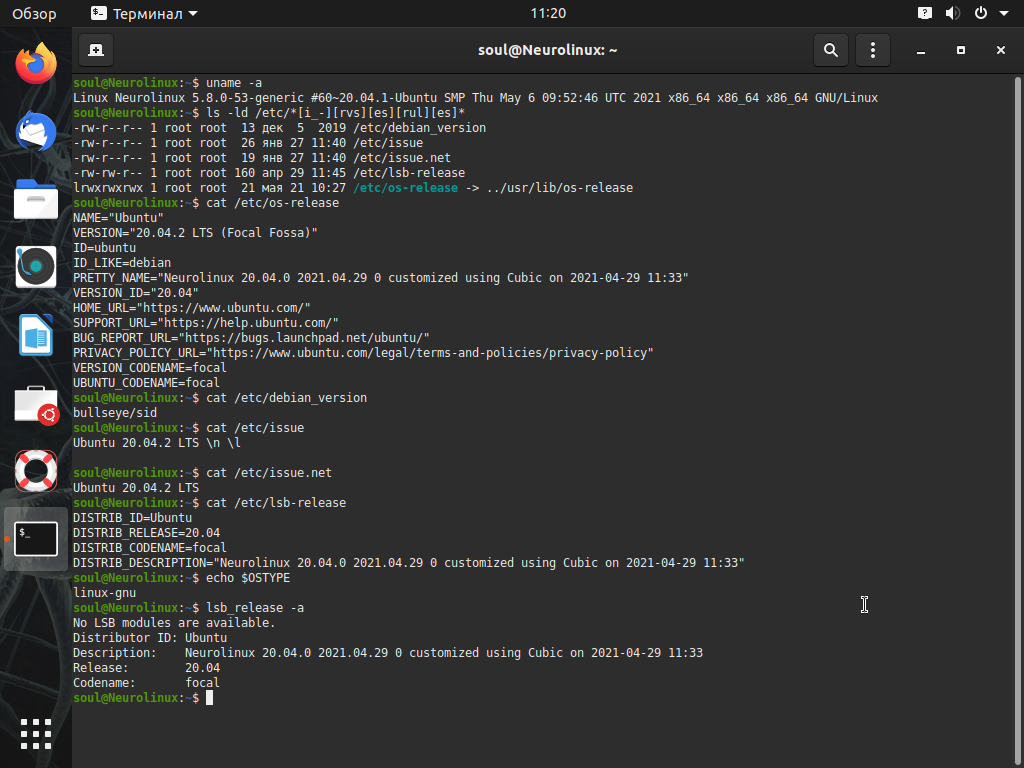Click the 'linux-gnu' output line

click(104, 593)
